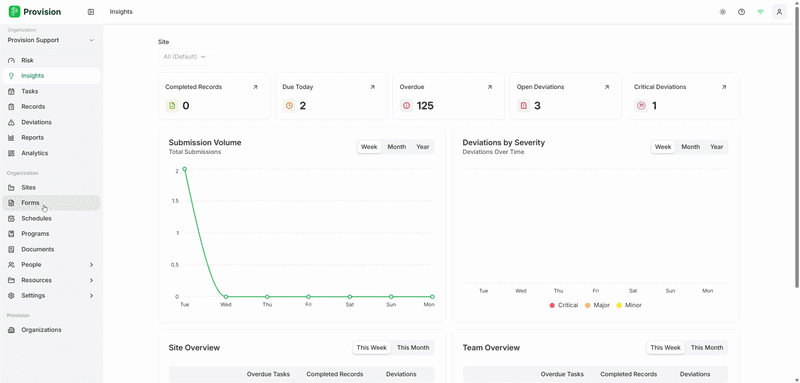This screenshot has width=800, height=383.
Task: Select Week in Deviations by Severity
Action: coord(663,147)
